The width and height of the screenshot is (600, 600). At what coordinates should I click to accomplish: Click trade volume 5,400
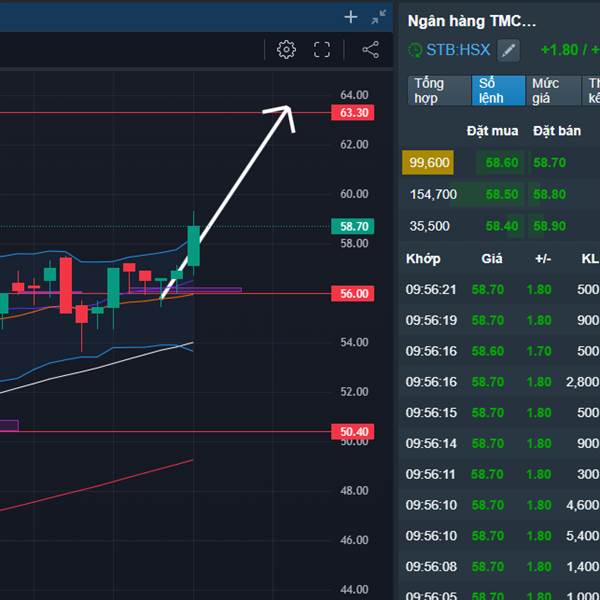click(582, 536)
